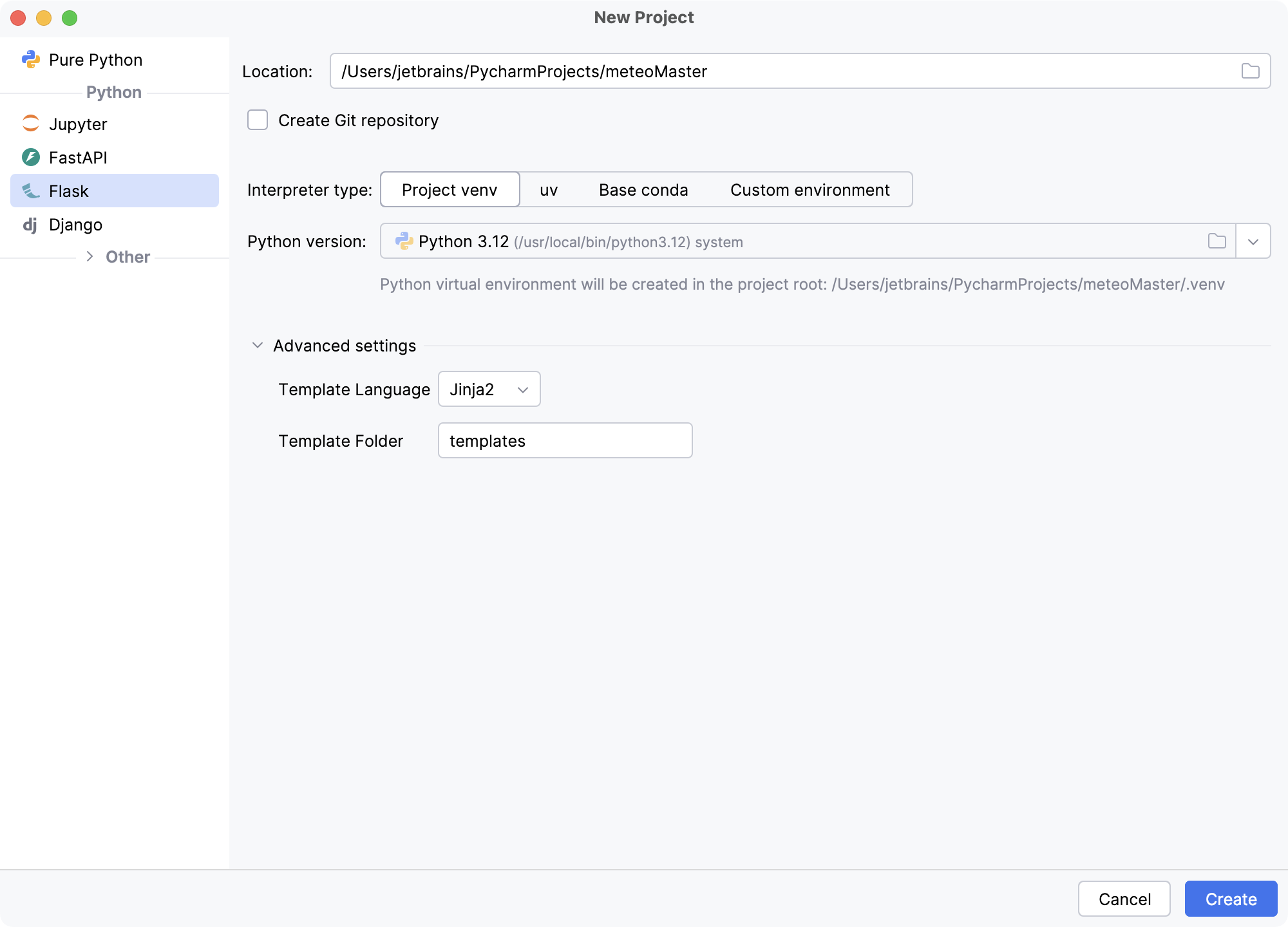Image resolution: width=1288 pixels, height=927 pixels.
Task: Open the folder browser for Location
Action: (1250, 71)
